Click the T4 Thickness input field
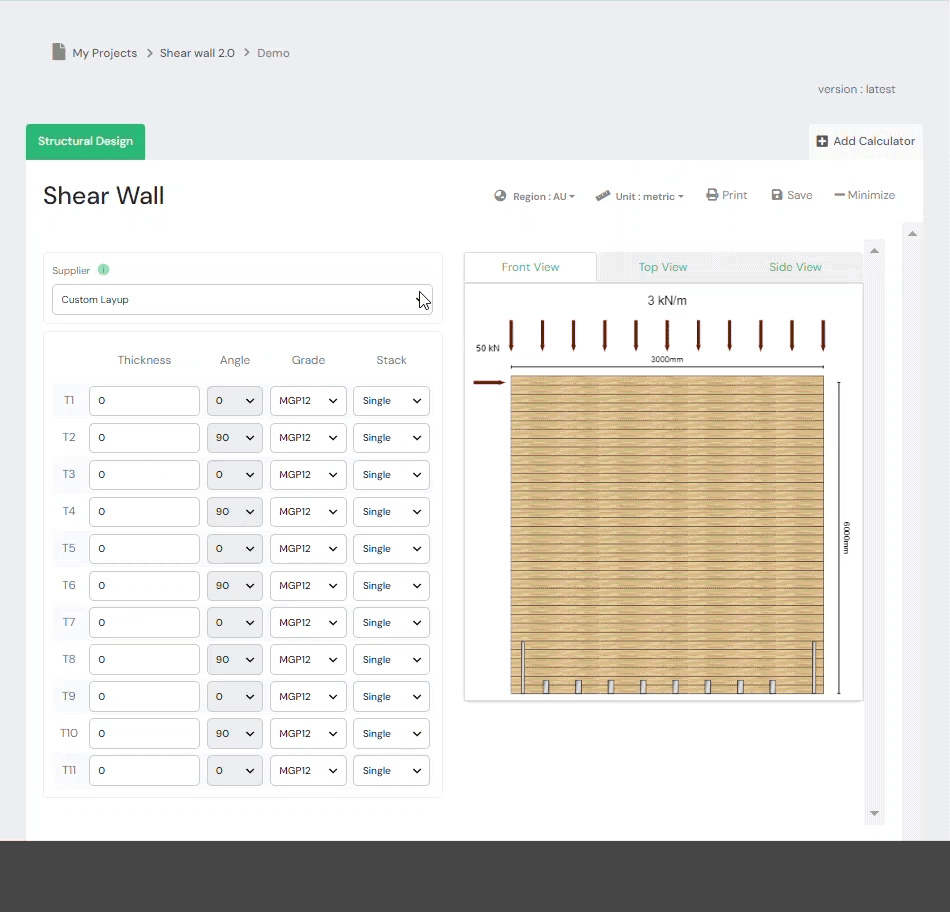Image resolution: width=950 pixels, height=912 pixels. pos(144,511)
